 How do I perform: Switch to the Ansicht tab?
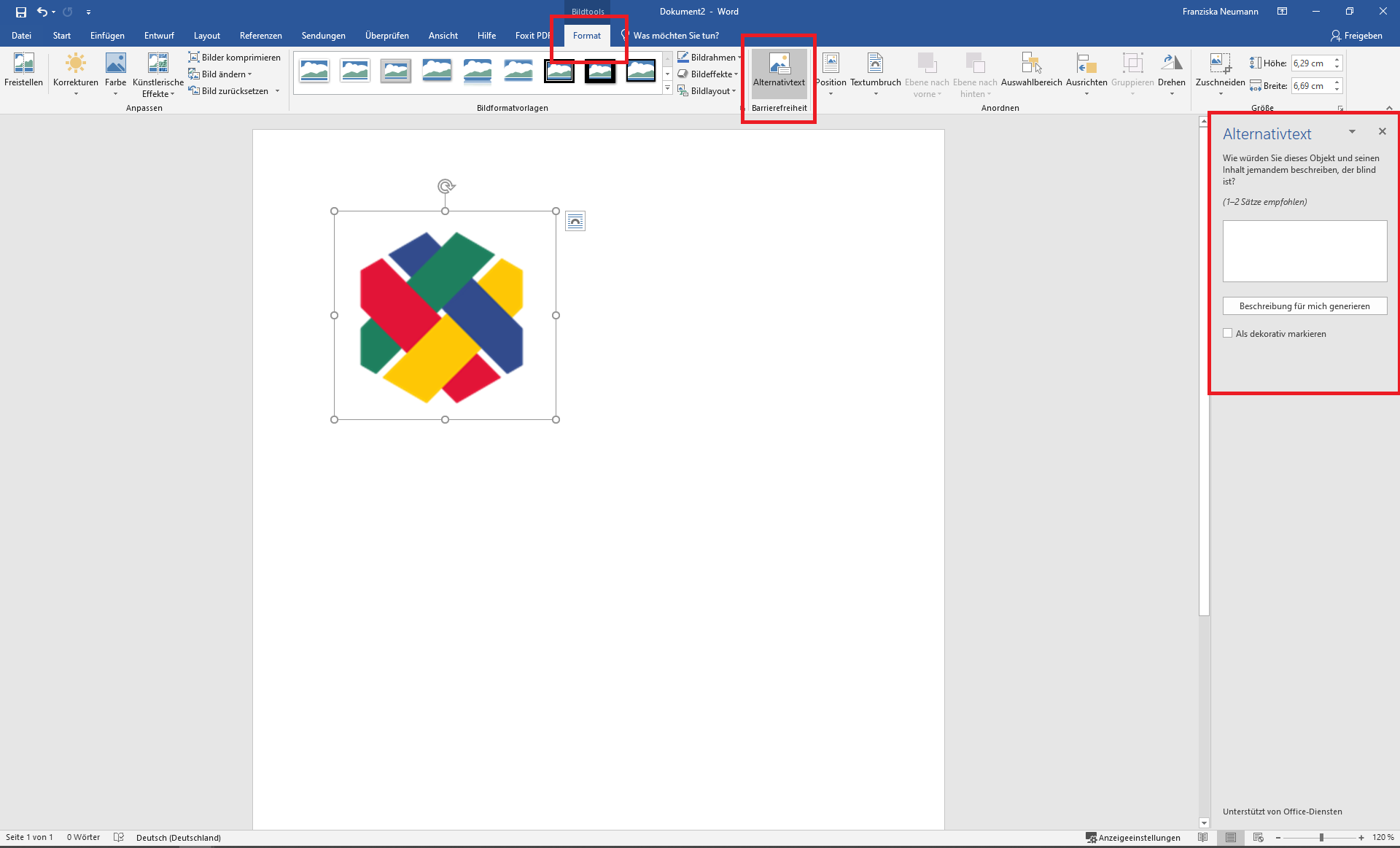(x=443, y=36)
